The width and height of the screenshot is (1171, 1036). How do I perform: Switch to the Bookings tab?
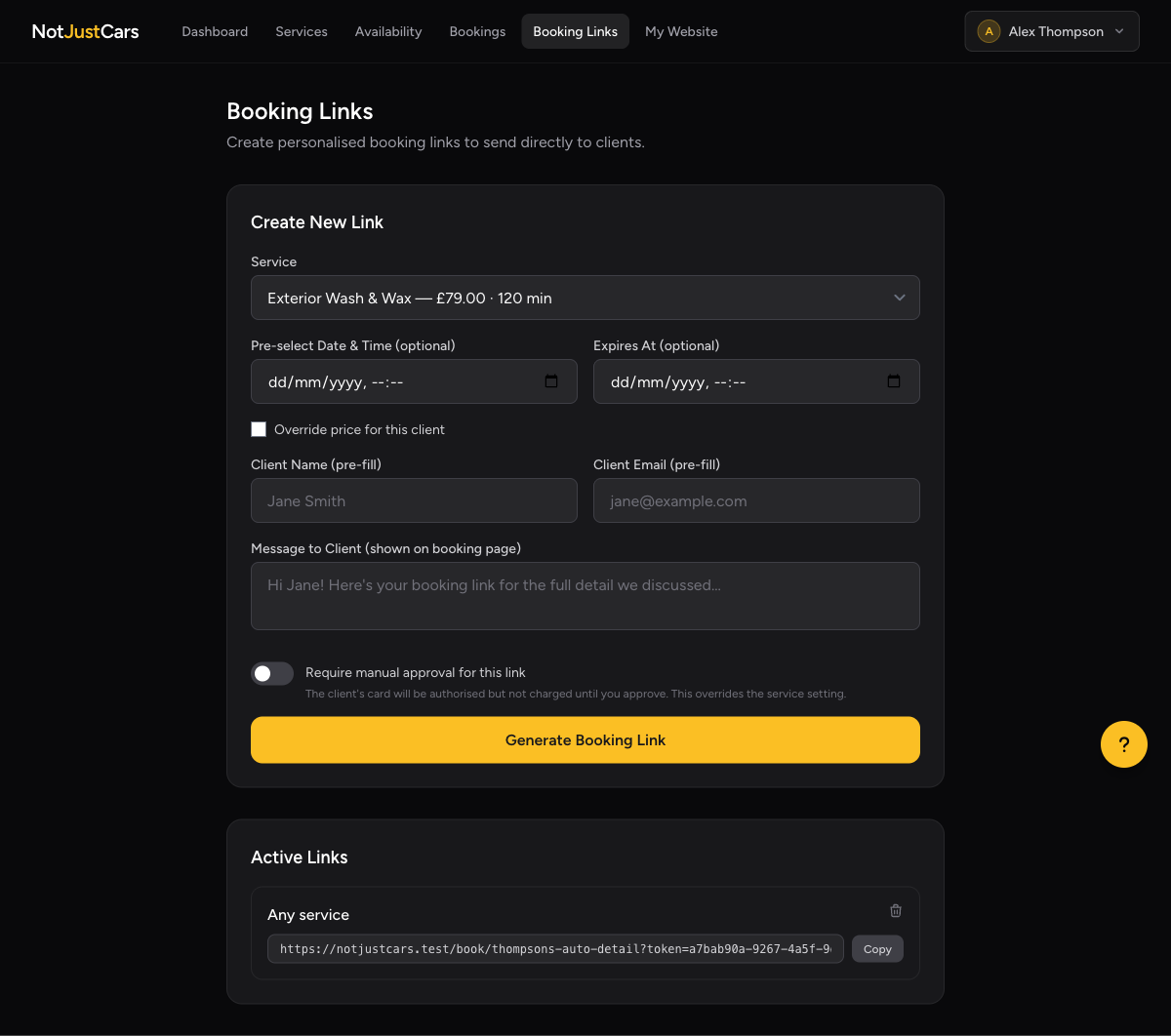click(477, 30)
